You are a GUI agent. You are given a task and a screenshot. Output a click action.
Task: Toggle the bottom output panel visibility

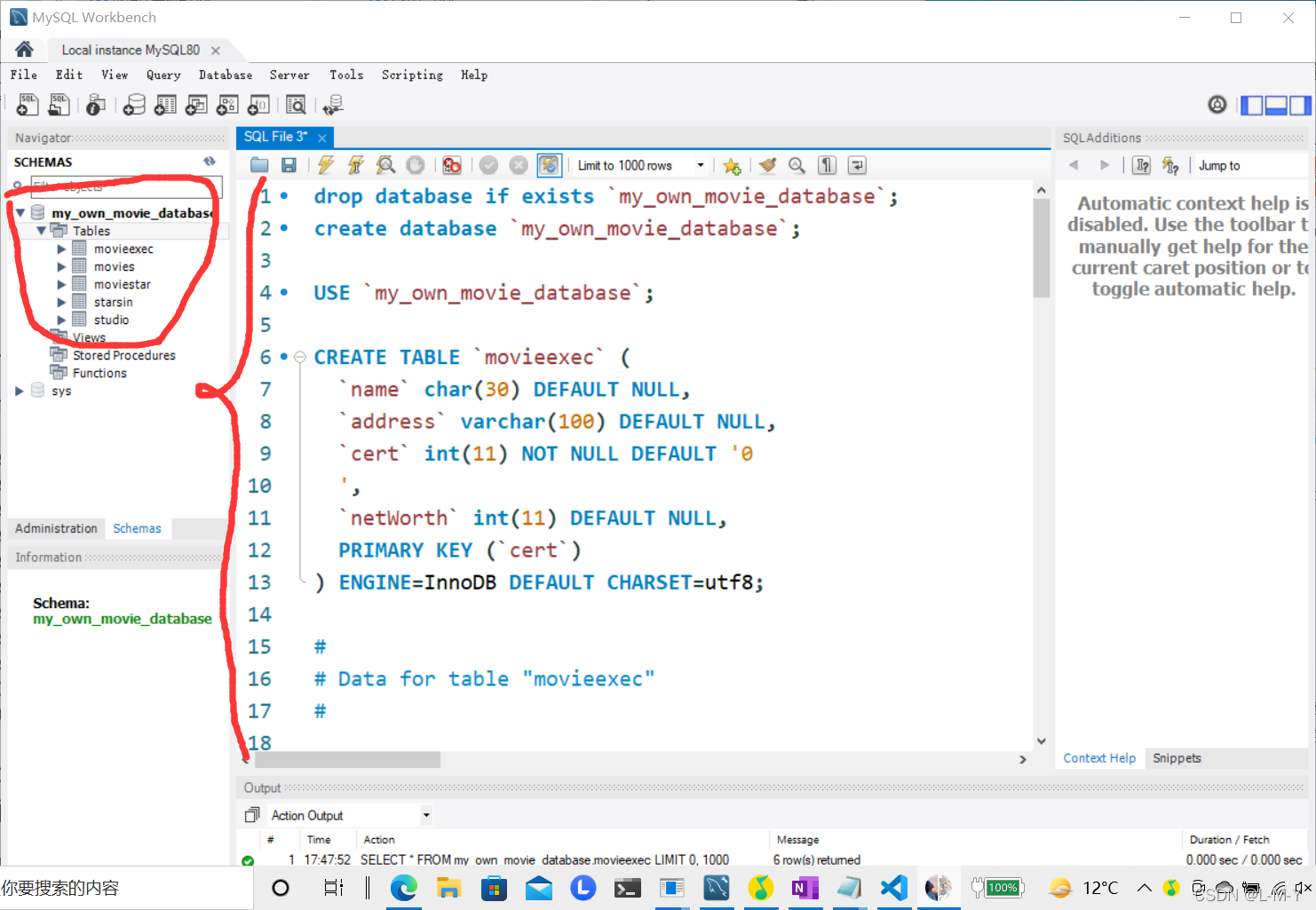click(x=1276, y=106)
